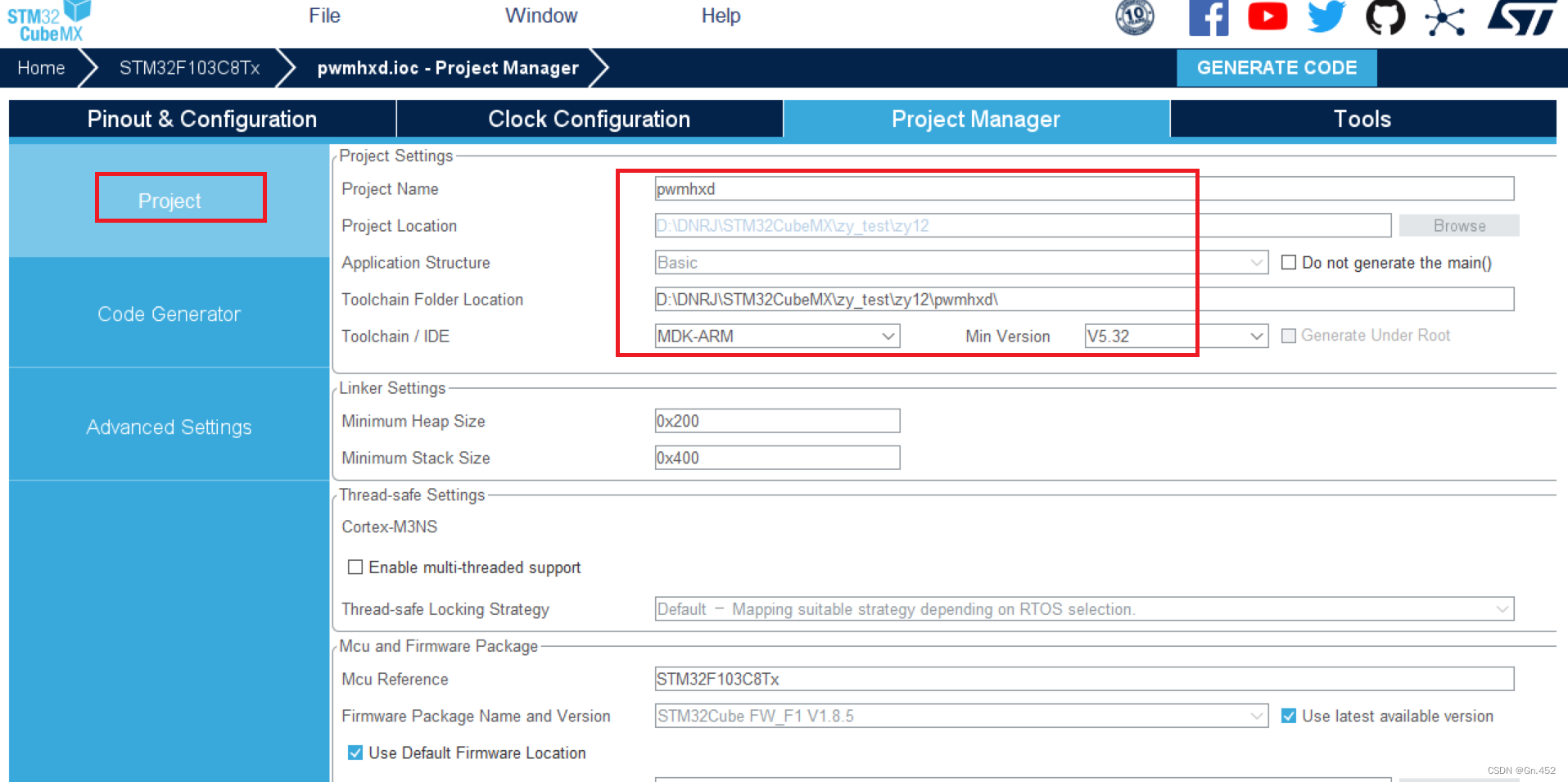Screen dimensions: 1568x782
Task: Click the STM32CubeMX logo
Action: (47, 21)
